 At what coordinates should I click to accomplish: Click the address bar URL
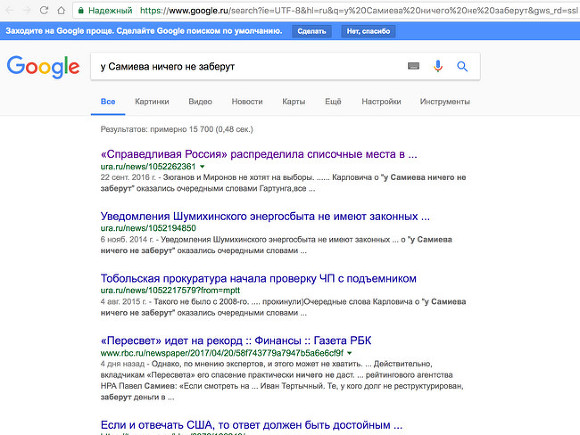pos(359,10)
